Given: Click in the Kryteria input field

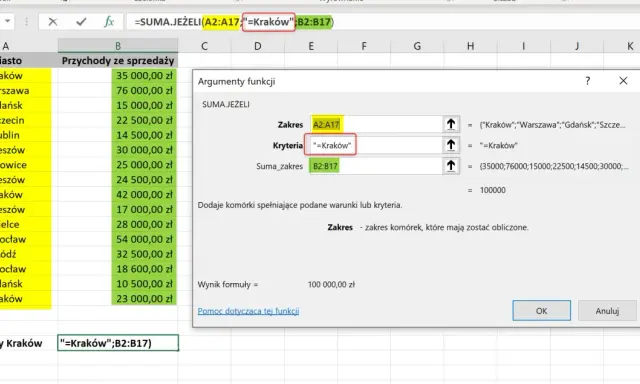Looking at the screenshot, I should click(376, 145).
